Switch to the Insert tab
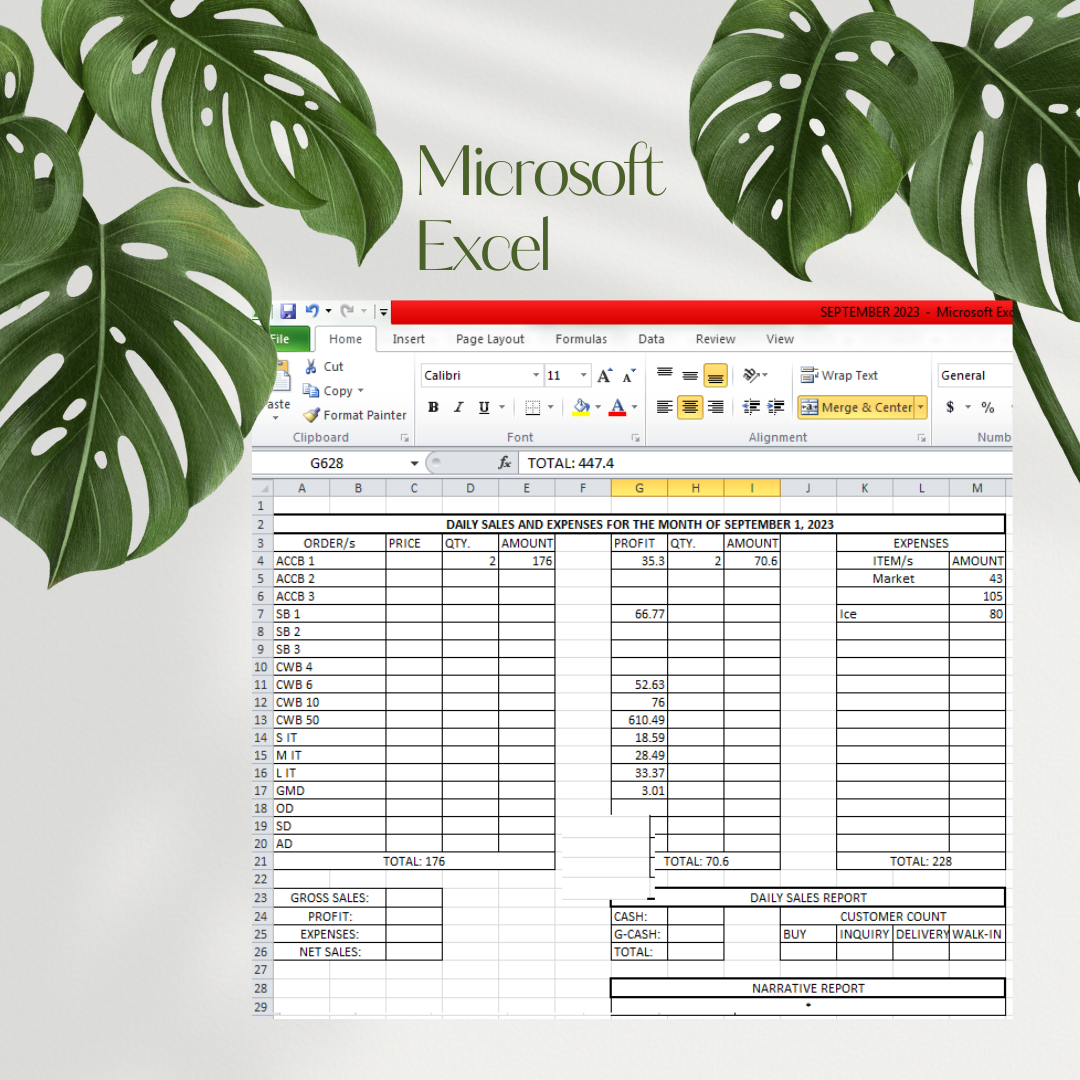This screenshot has height=1080, width=1080. pyautogui.click(x=408, y=339)
